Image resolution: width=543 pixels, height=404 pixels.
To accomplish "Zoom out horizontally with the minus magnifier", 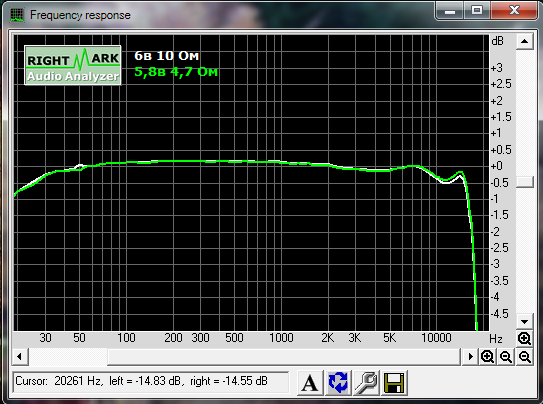I will pos(506,357).
